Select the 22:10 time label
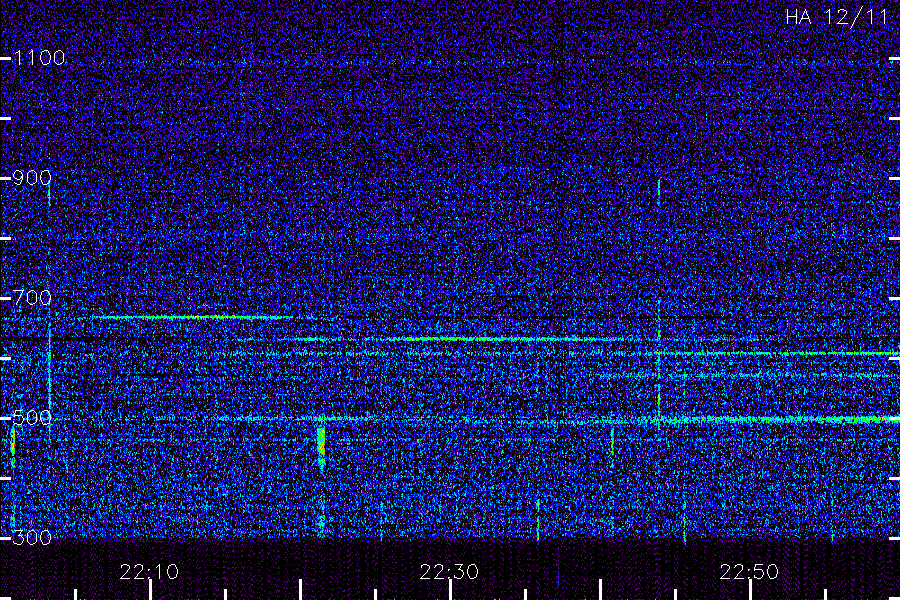 tap(149, 572)
